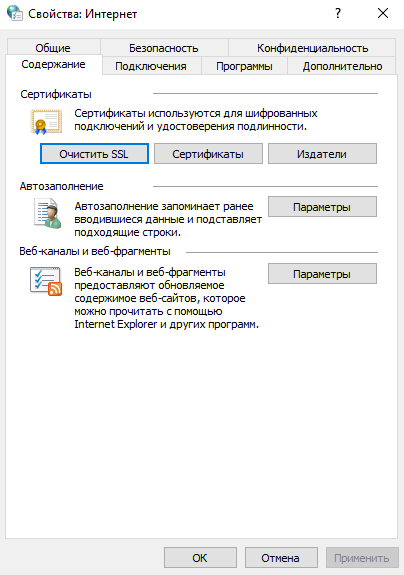Open the Безопасность tab

coord(164,48)
